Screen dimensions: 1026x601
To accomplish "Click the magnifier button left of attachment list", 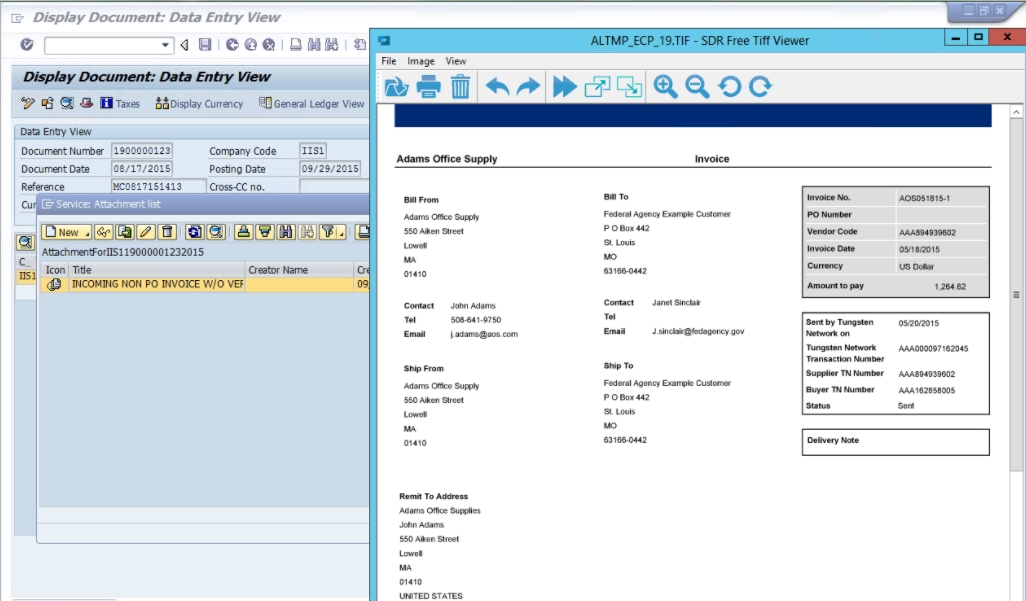I will 26,242.
